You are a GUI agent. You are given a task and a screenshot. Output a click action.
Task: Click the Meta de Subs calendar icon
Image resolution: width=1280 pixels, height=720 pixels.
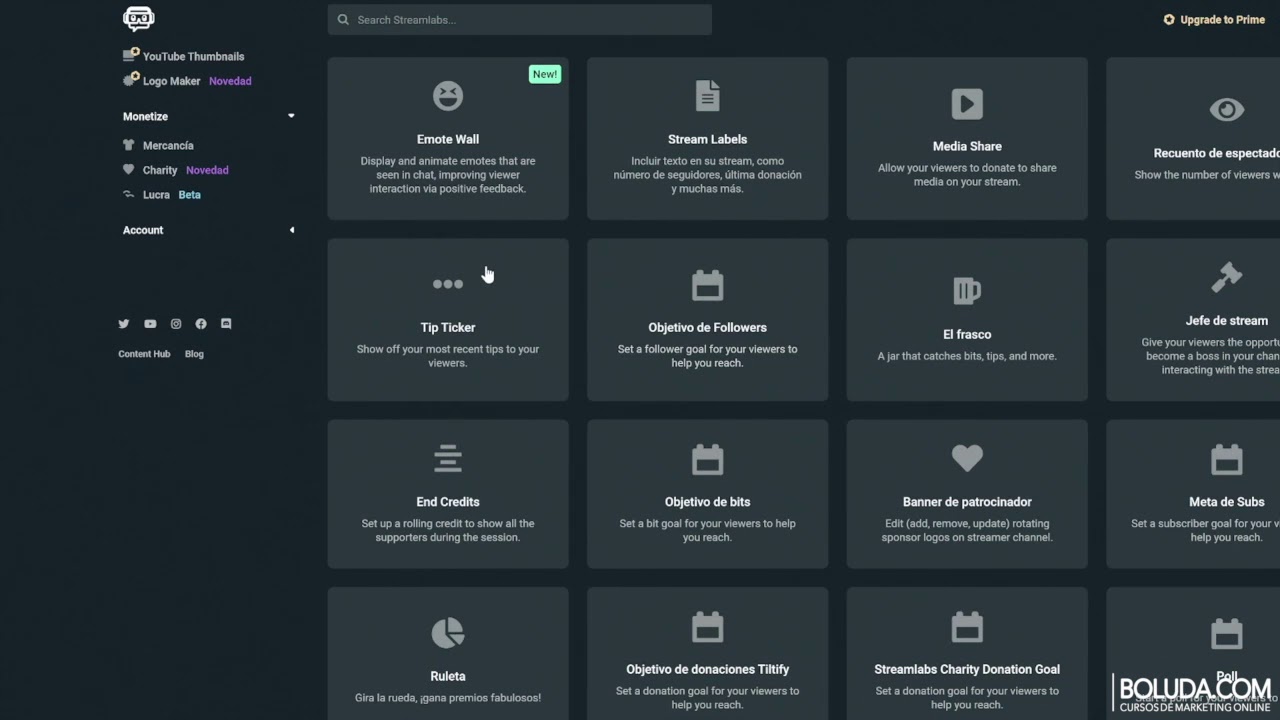click(1227, 459)
